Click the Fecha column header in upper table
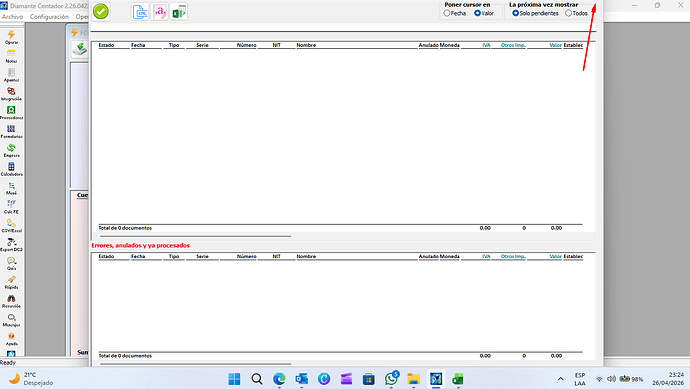The height and width of the screenshot is (389, 690). tap(138, 45)
